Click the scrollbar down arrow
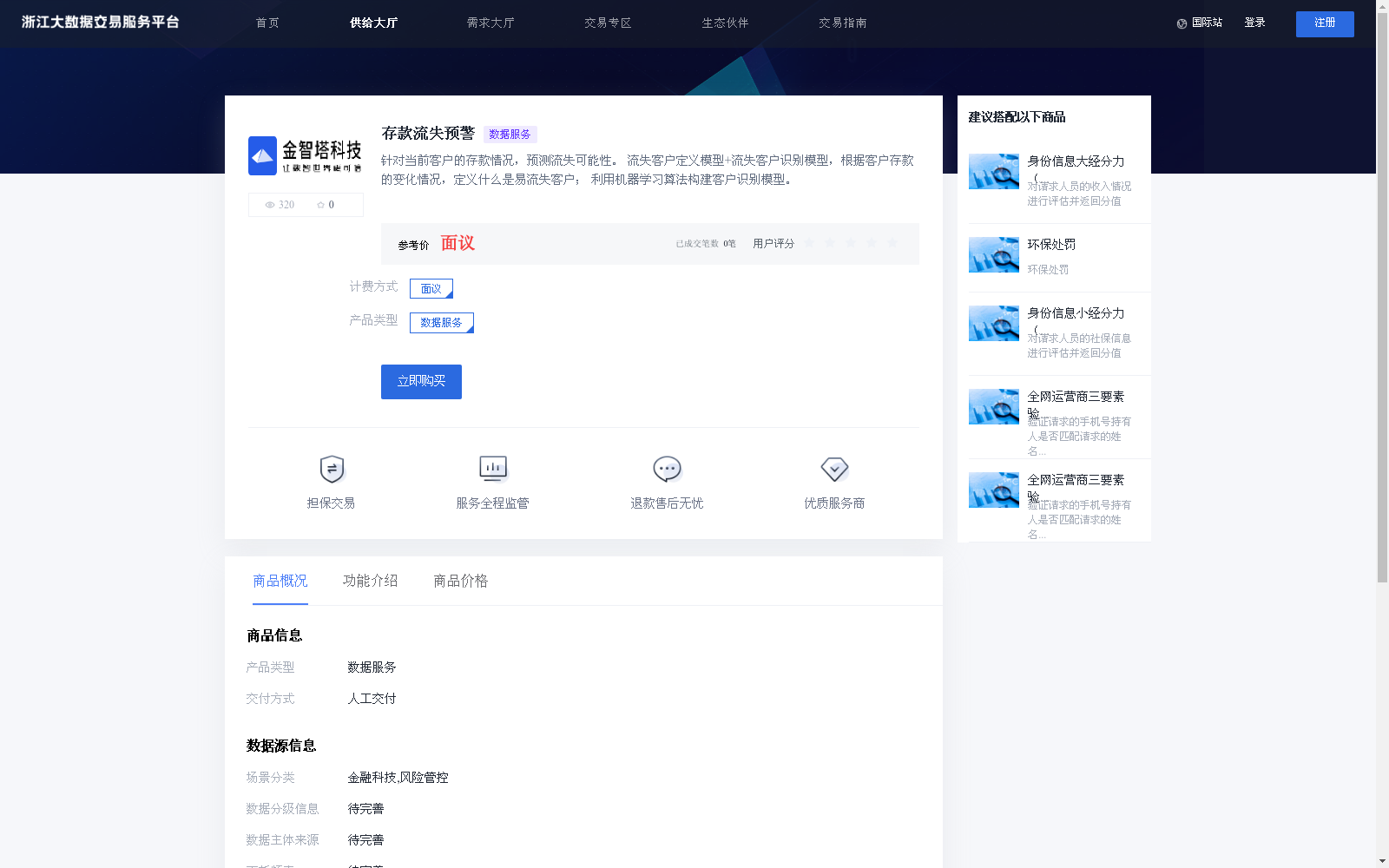The height and width of the screenshot is (868, 1389). 1382,861
